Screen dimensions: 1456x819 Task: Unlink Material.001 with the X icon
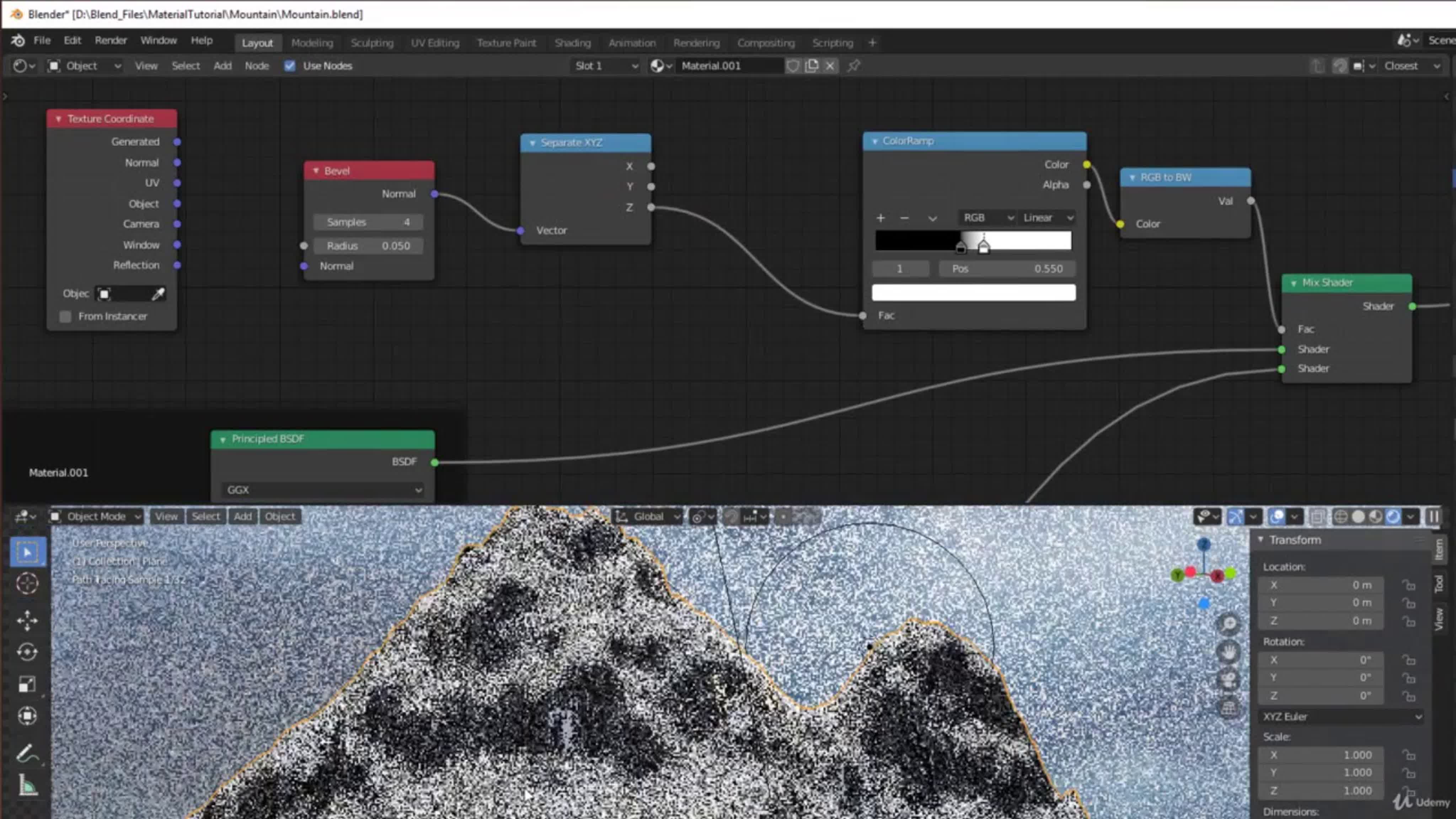pyautogui.click(x=830, y=65)
